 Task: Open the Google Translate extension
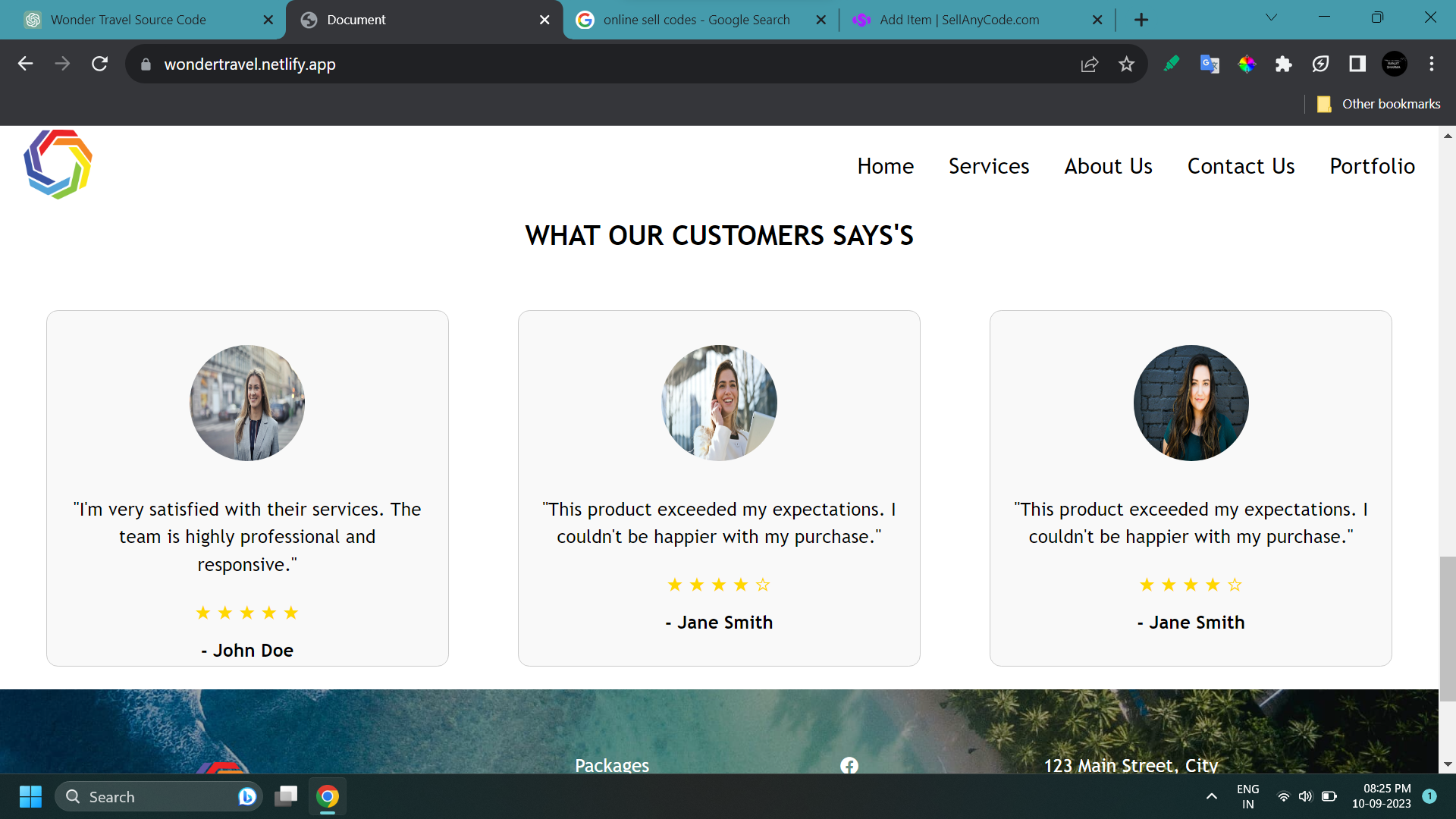(1210, 64)
